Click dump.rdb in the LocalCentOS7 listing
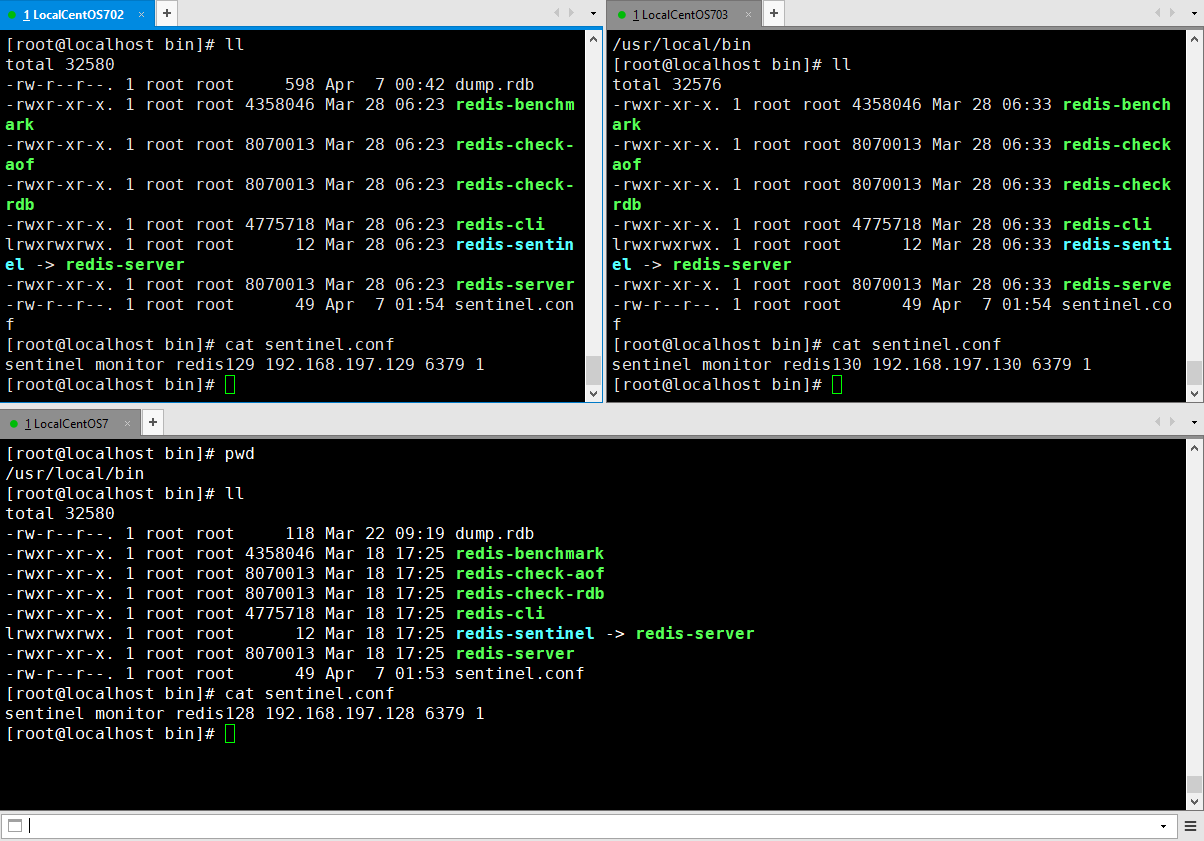The height and width of the screenshot is (841, 1204). (x=494, y=534)
